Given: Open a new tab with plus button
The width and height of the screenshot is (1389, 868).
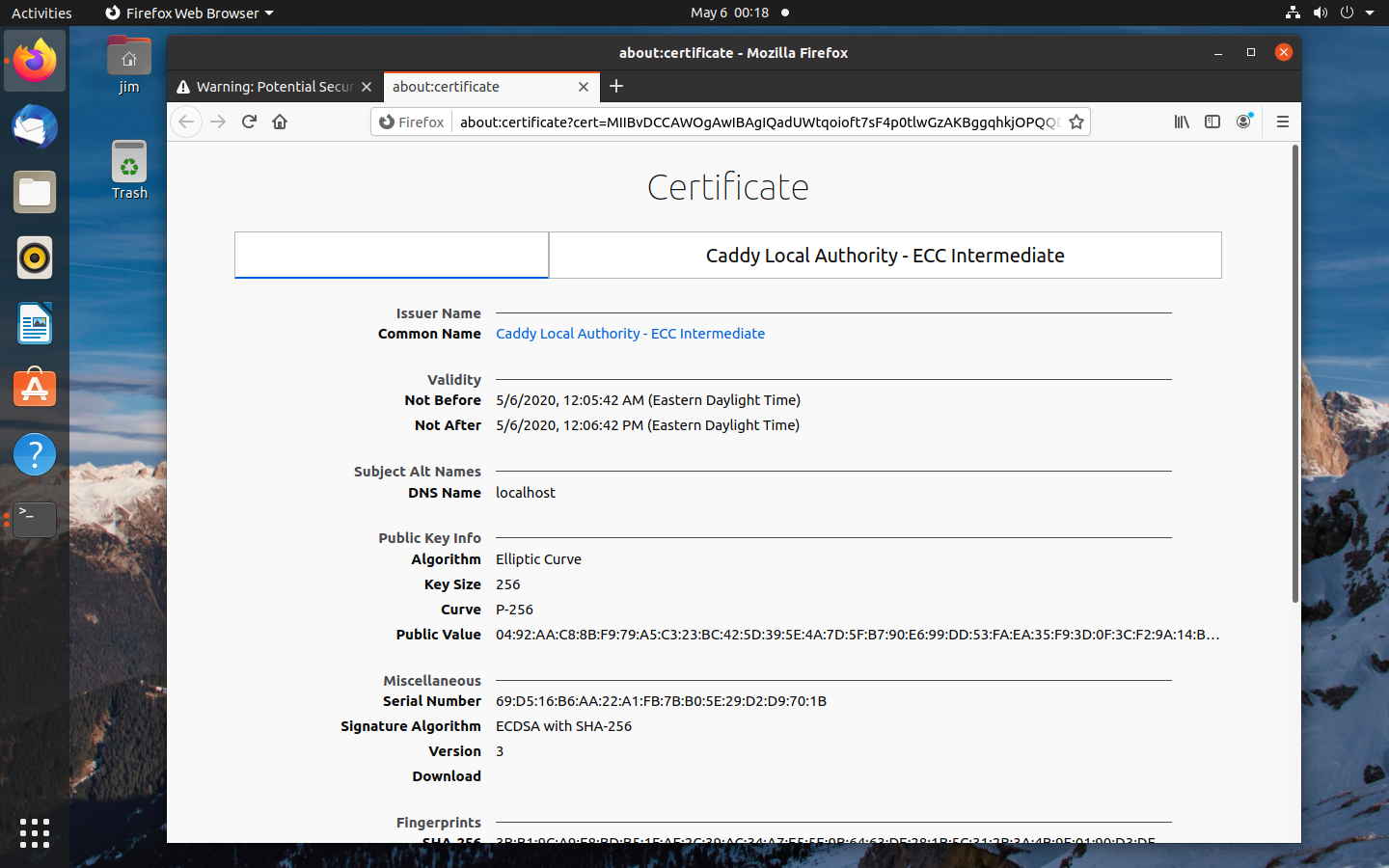Looking at the screenshot, I should point(616,87).
